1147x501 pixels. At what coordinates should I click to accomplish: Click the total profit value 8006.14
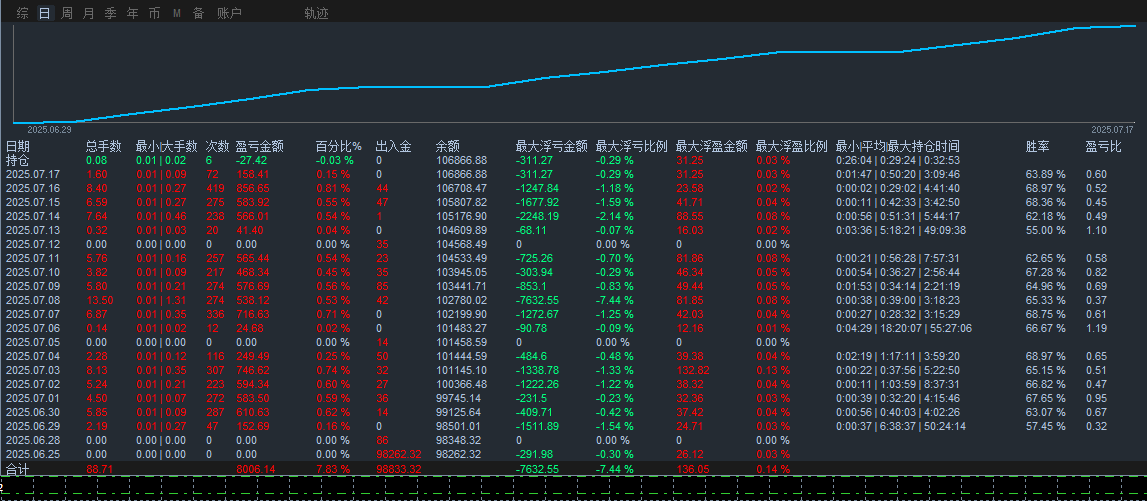[x=256, y=469]
